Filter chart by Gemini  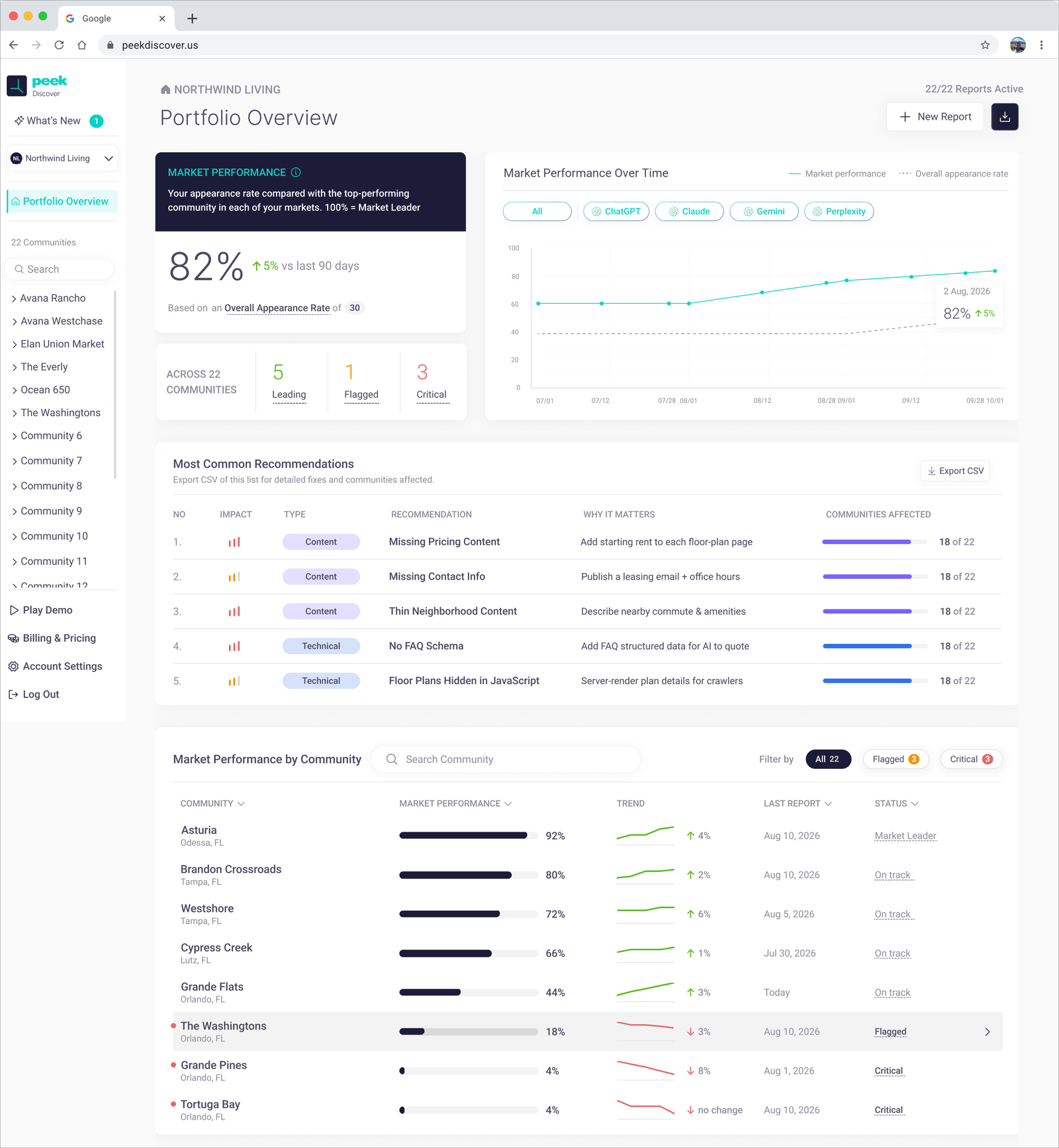pyautogui.click(x=764, y=211)
